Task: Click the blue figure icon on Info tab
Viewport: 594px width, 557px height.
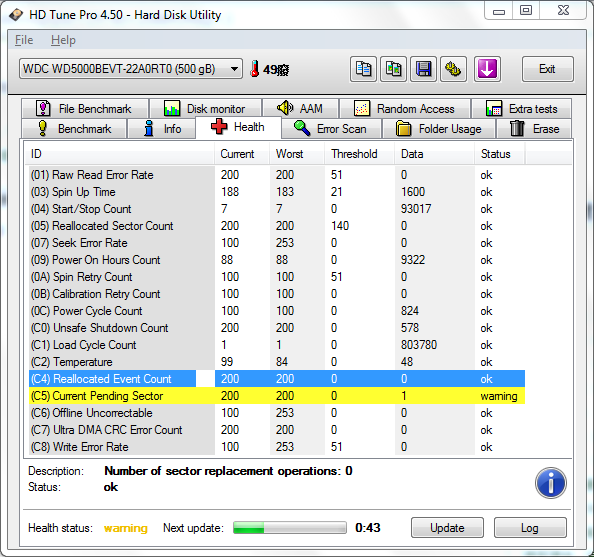Action: (x=149, y=128)
